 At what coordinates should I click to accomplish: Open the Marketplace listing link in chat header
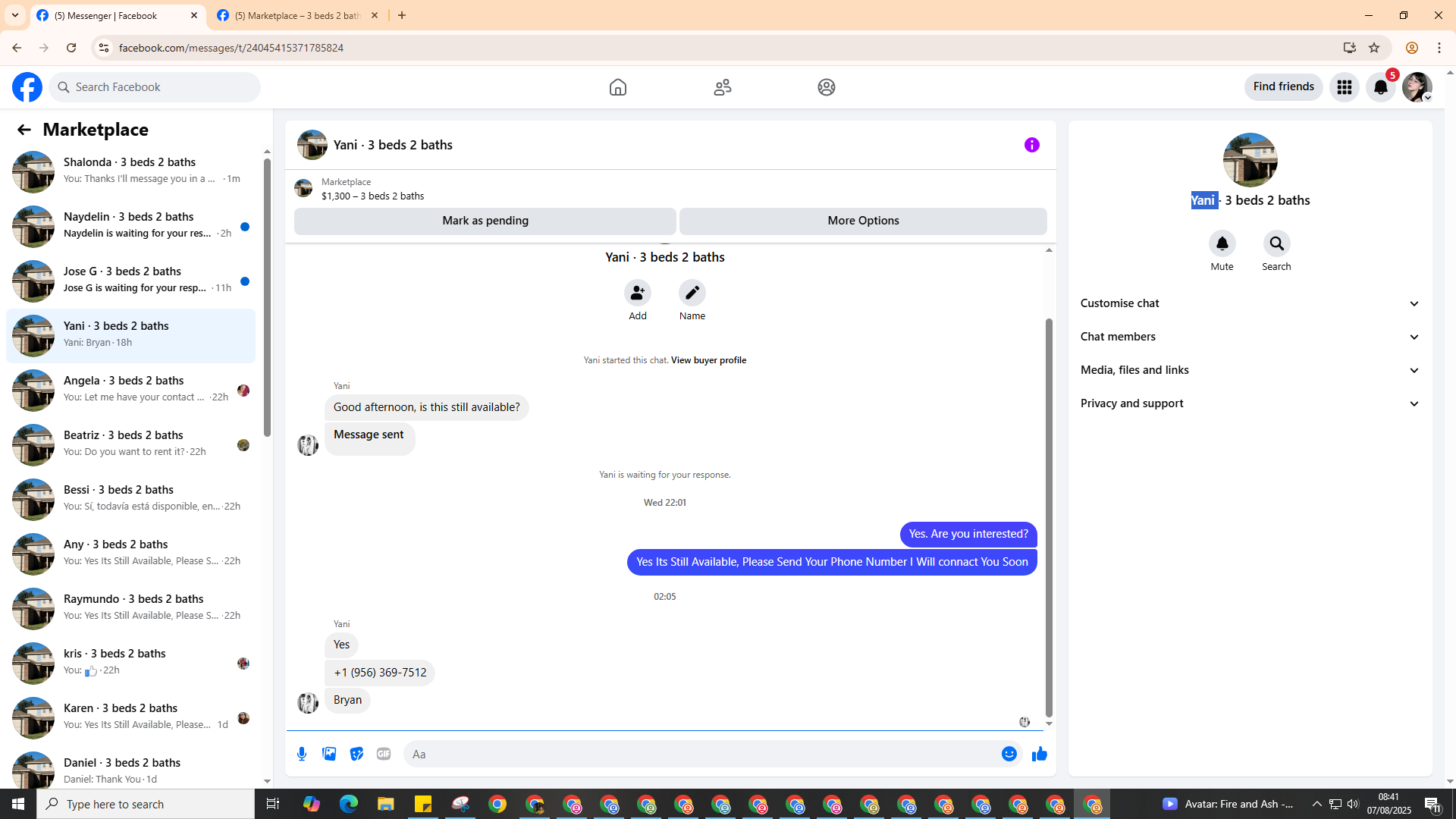click(372, 189)
